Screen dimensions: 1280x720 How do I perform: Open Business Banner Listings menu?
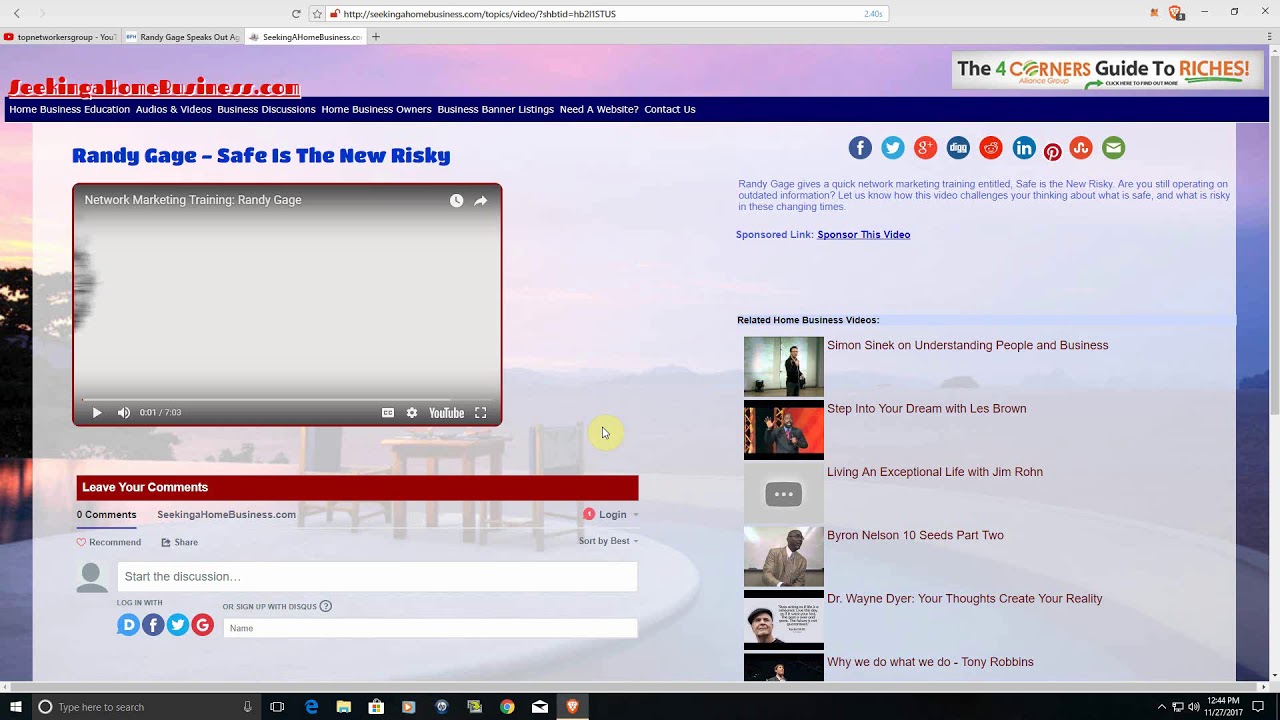(495, 109)
